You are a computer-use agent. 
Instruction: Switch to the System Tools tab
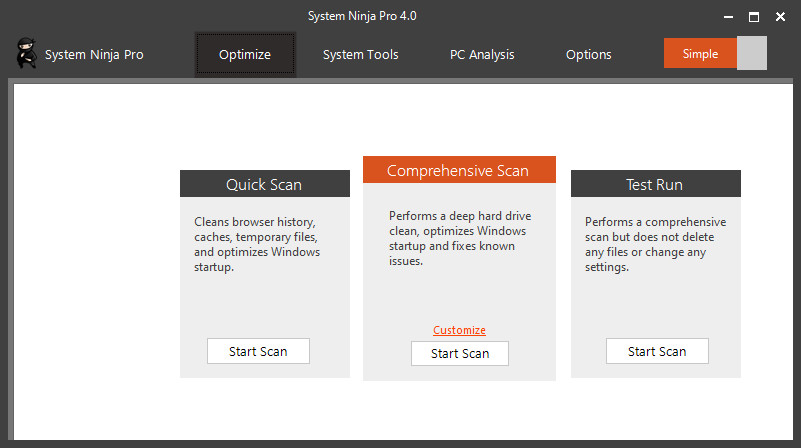click(x=361, y=54)
